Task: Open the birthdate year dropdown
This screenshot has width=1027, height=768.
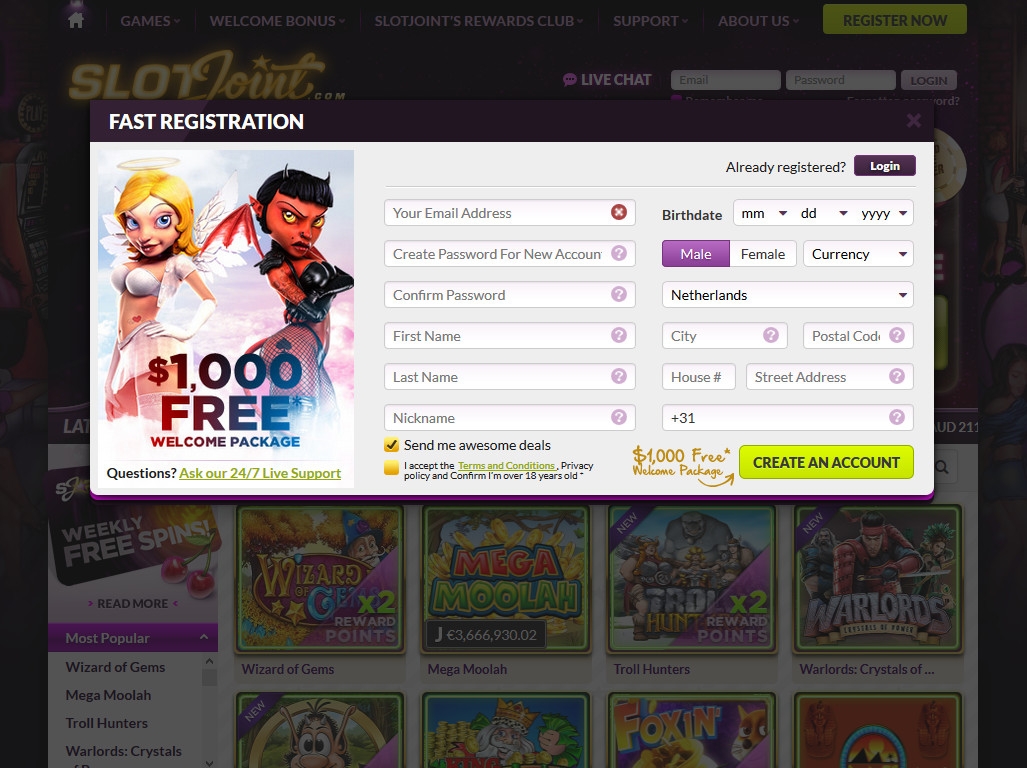Action: coord(884,213)
